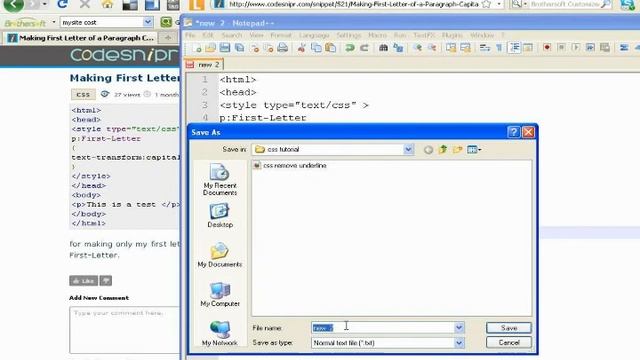Click the Paste icon in Notepad++ toolbar

(x=331, y=48)
